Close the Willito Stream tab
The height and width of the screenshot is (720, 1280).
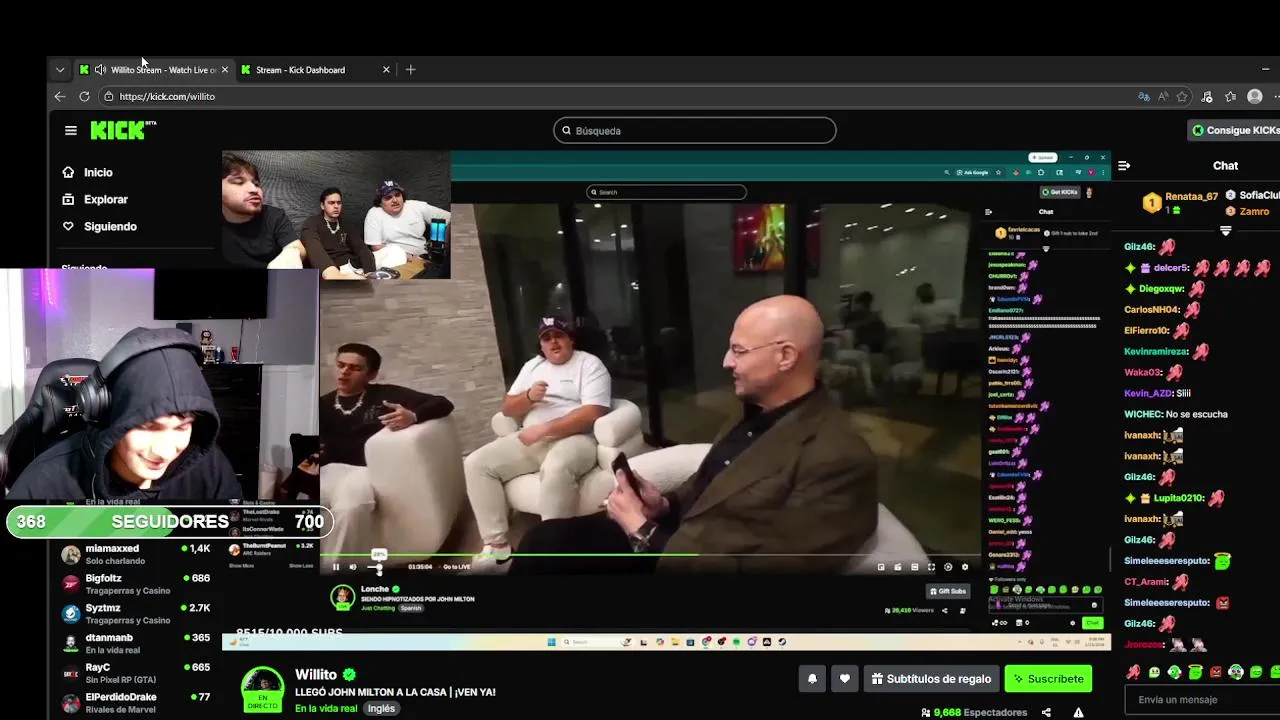tap(225, 70)
